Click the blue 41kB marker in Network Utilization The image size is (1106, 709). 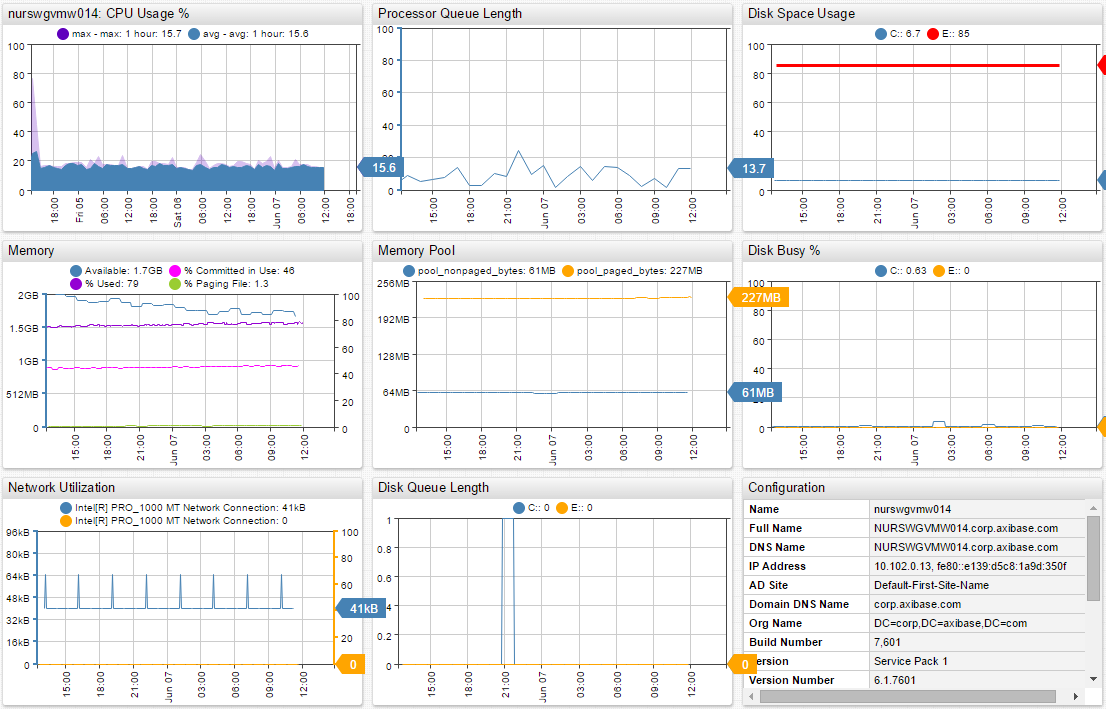click(361, 608)
